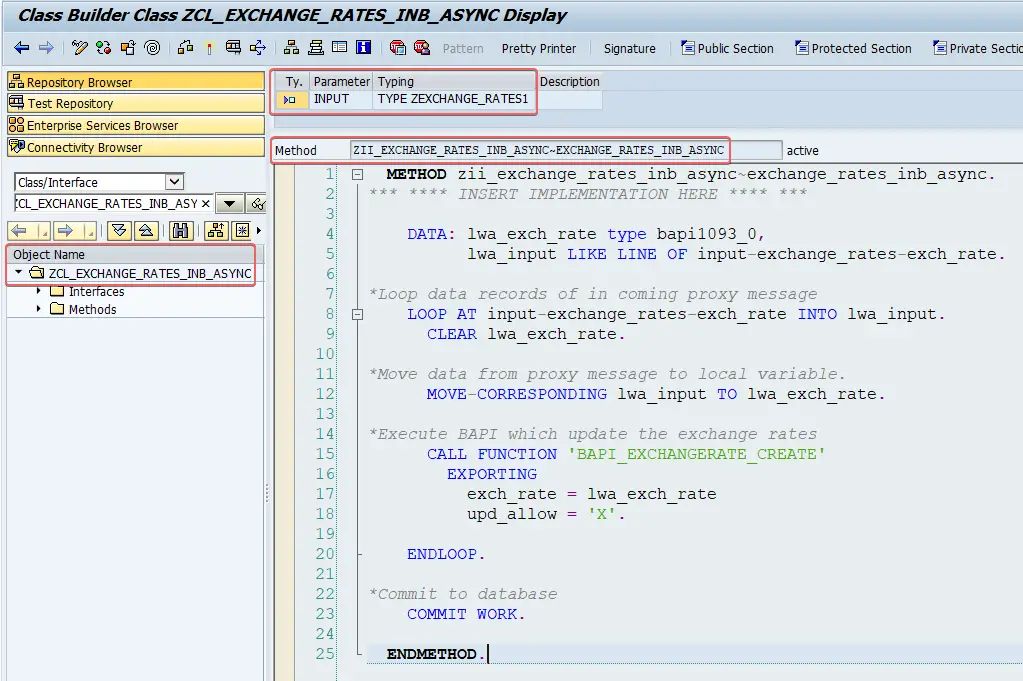This screenshot has width=1023, height=681.
Task: Click the INPUT parameter cell
Action: tap(341, 99)
